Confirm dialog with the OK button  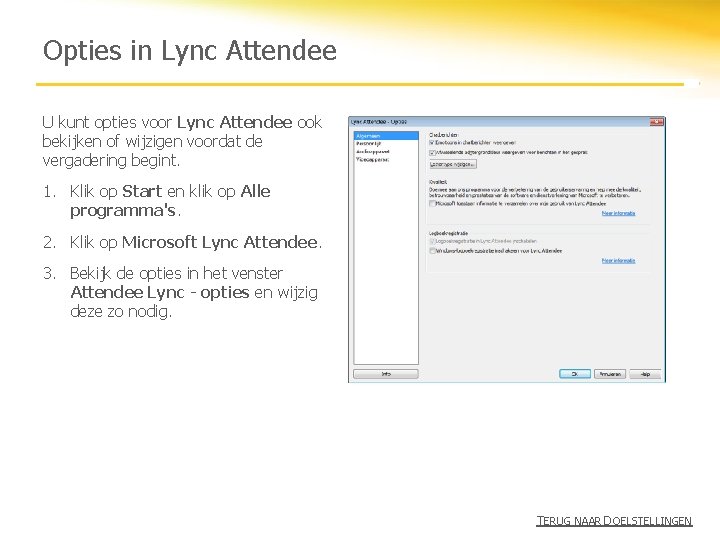574,374
